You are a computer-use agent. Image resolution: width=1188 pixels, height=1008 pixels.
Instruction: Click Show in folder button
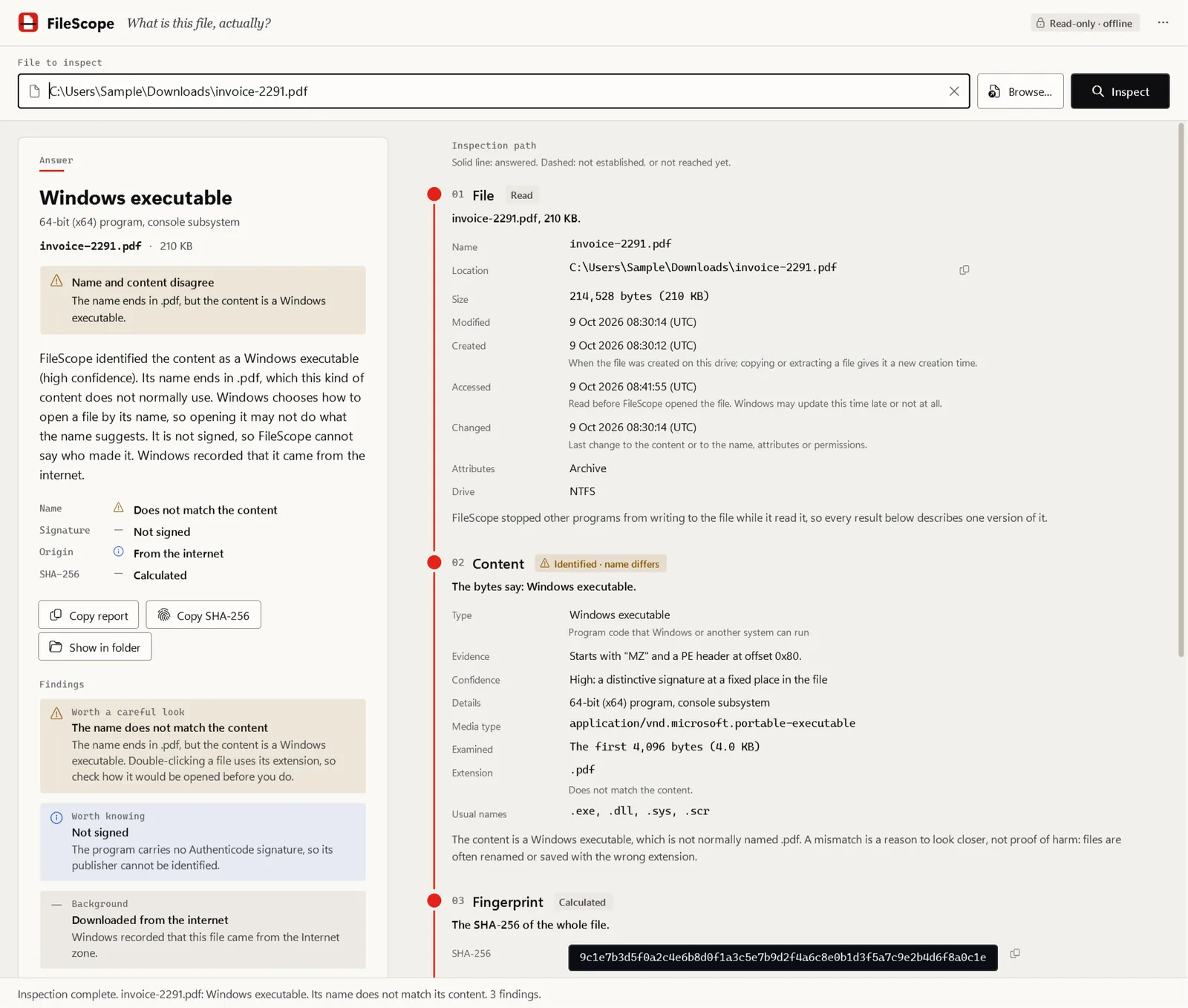(95, 647)
